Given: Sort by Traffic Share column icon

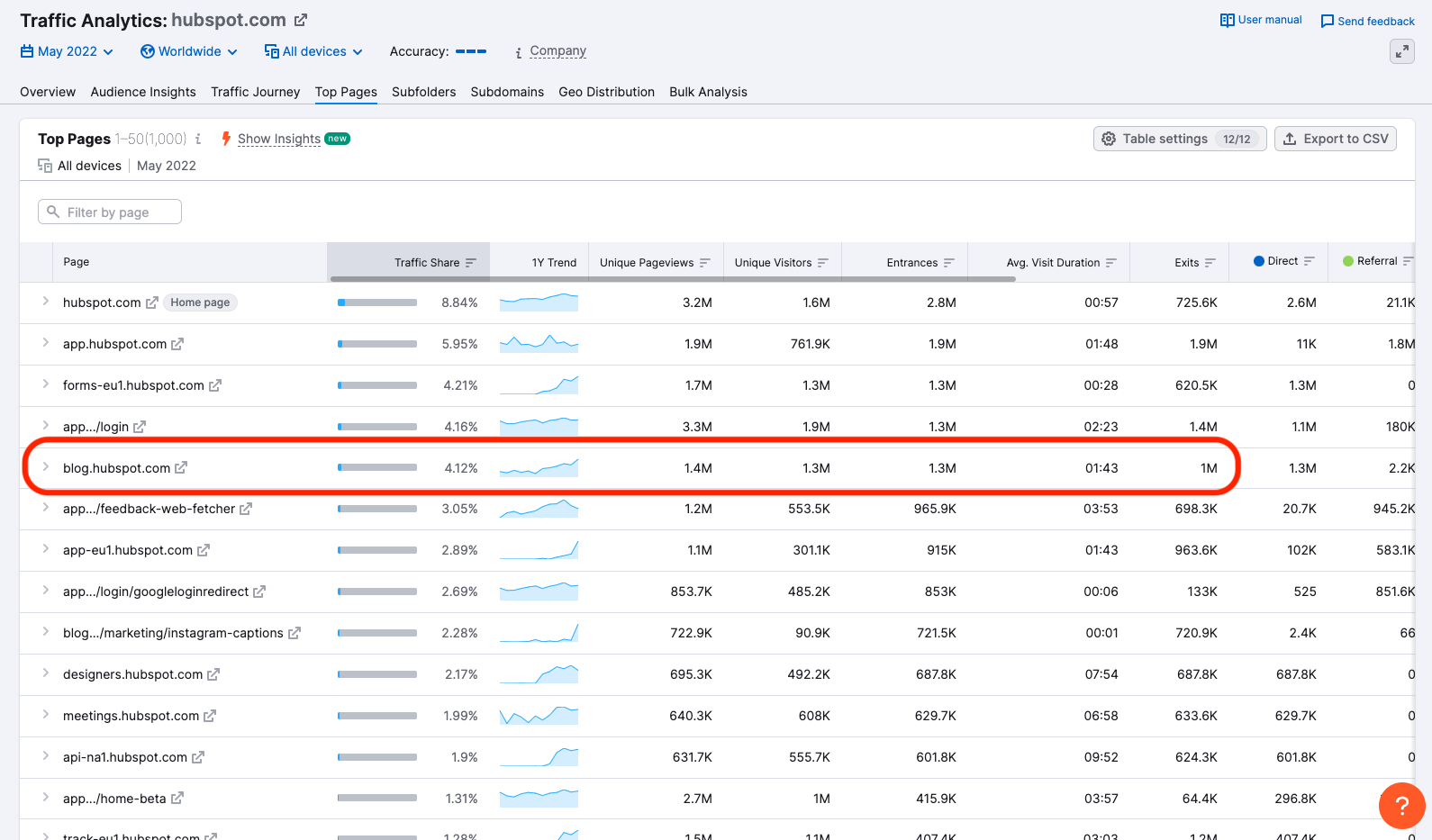Looking at the screenshot, I should tap(470, 263).
